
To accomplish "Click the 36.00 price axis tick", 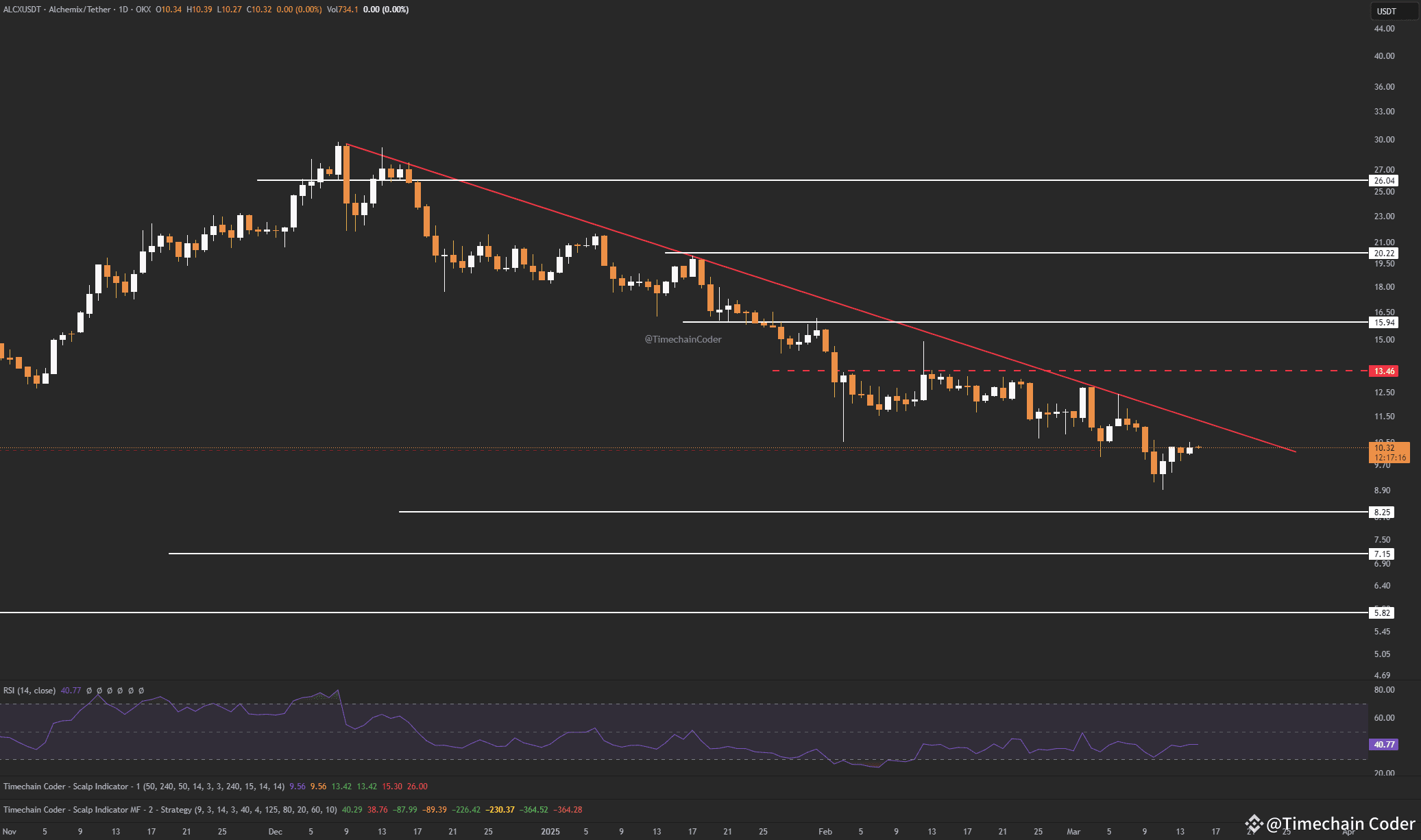I will point(1384,87).
